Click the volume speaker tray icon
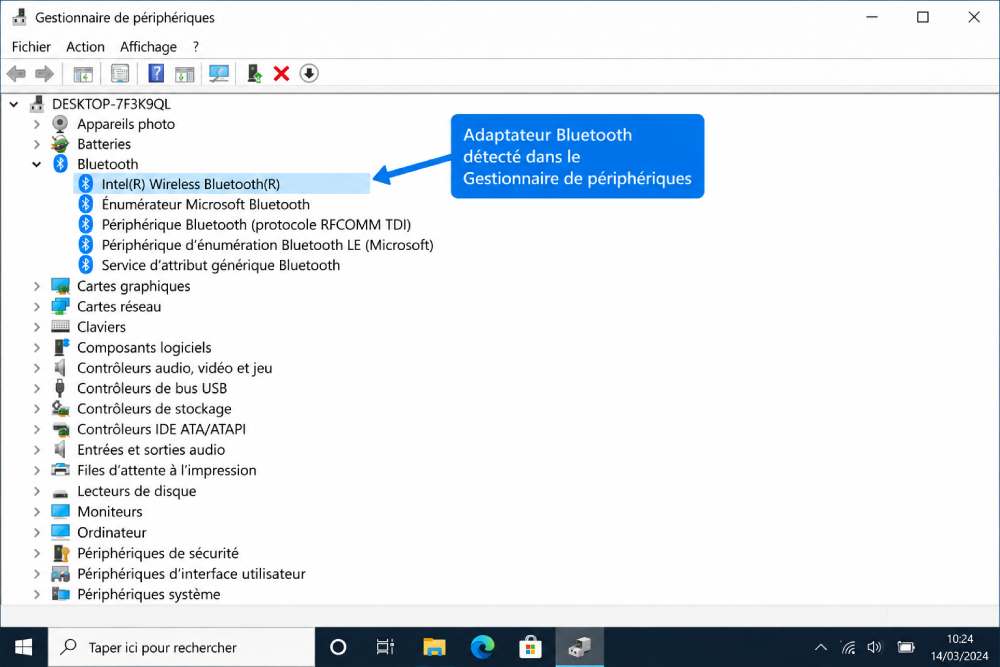The height and width of the screenshot is (667, 1000). 874,648
